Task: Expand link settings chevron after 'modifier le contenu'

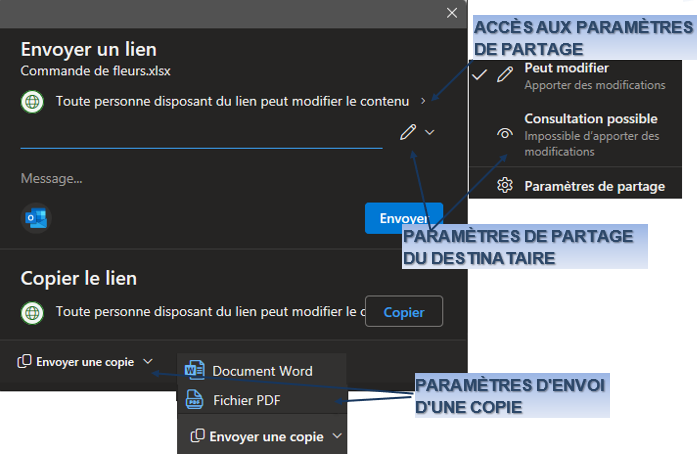Action: point(424,101)
